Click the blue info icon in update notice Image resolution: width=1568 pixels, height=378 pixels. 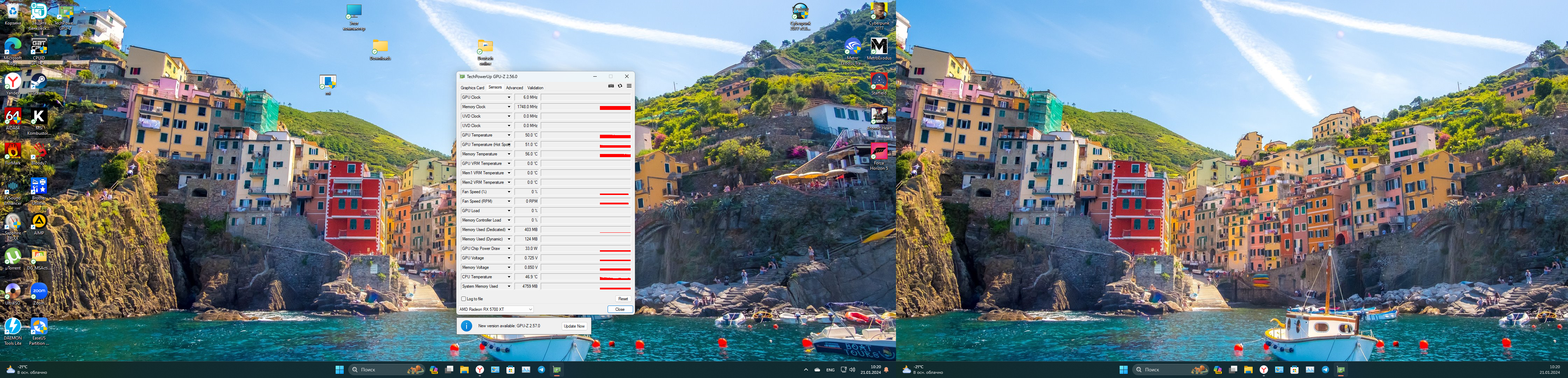466,325
